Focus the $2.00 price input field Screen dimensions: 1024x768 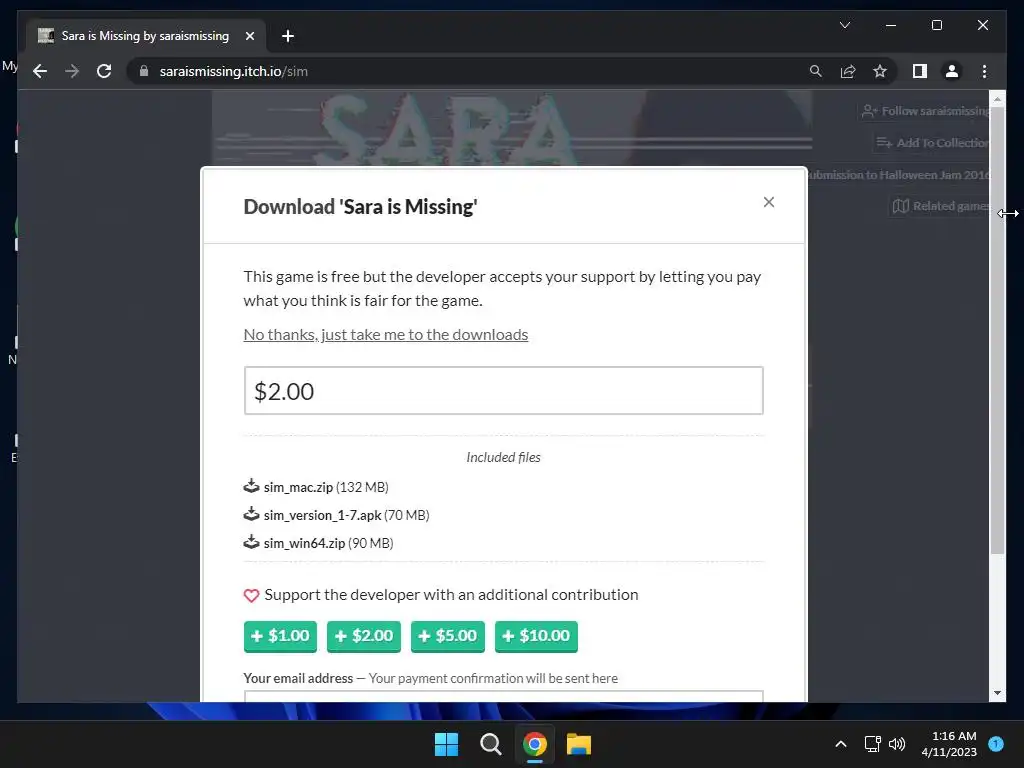point(504,391)
